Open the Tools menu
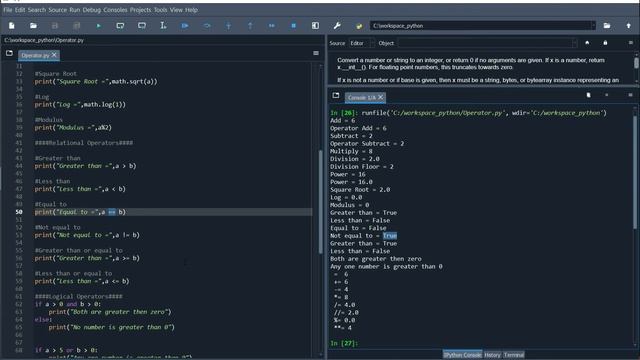 click(160, 10)
